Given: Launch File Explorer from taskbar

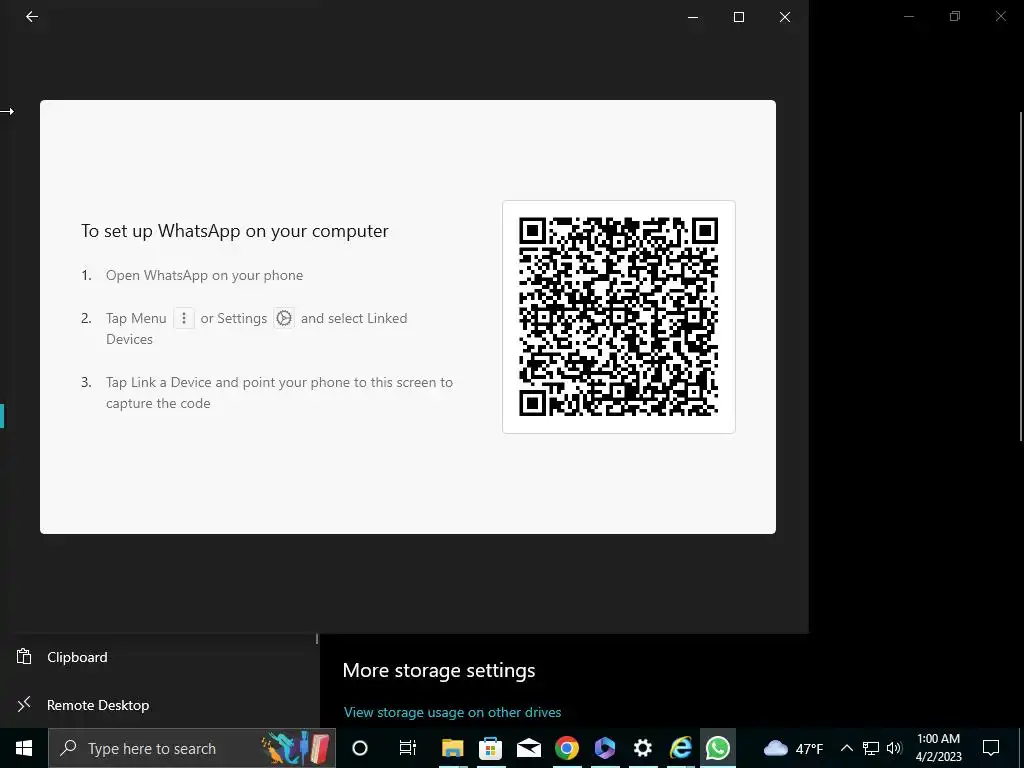Looking at the screenshot, I should coord(452,748).
